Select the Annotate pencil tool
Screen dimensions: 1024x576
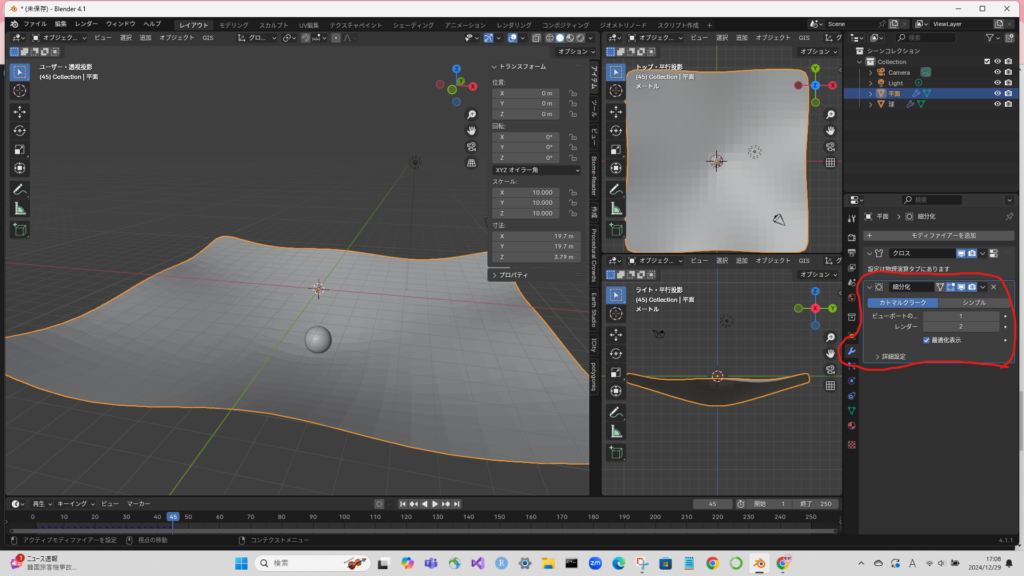[20, 189]
